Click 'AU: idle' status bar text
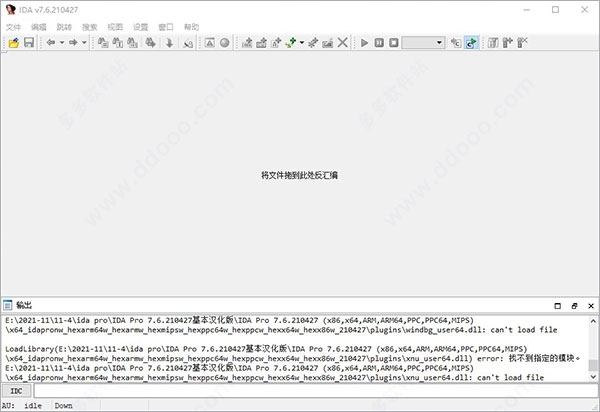The image size is (600, 412). point(22,406)
